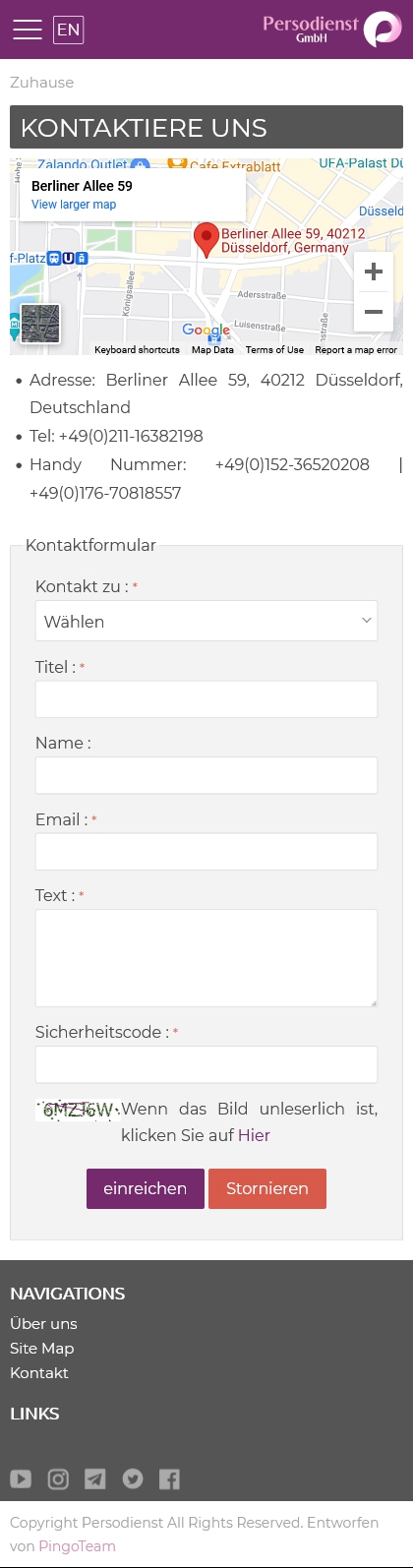Focus the Titel input field
This screenshot has height=1568, width=413.
206,699
